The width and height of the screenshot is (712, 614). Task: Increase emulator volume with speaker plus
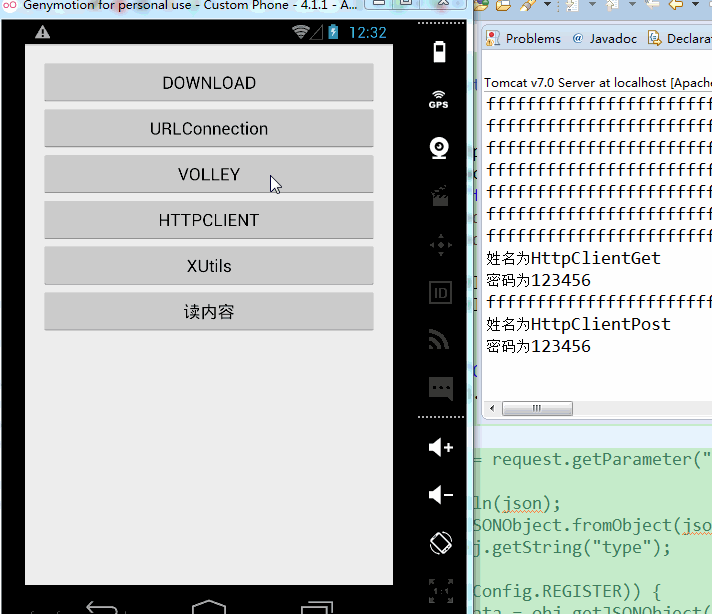coord(441,447)
